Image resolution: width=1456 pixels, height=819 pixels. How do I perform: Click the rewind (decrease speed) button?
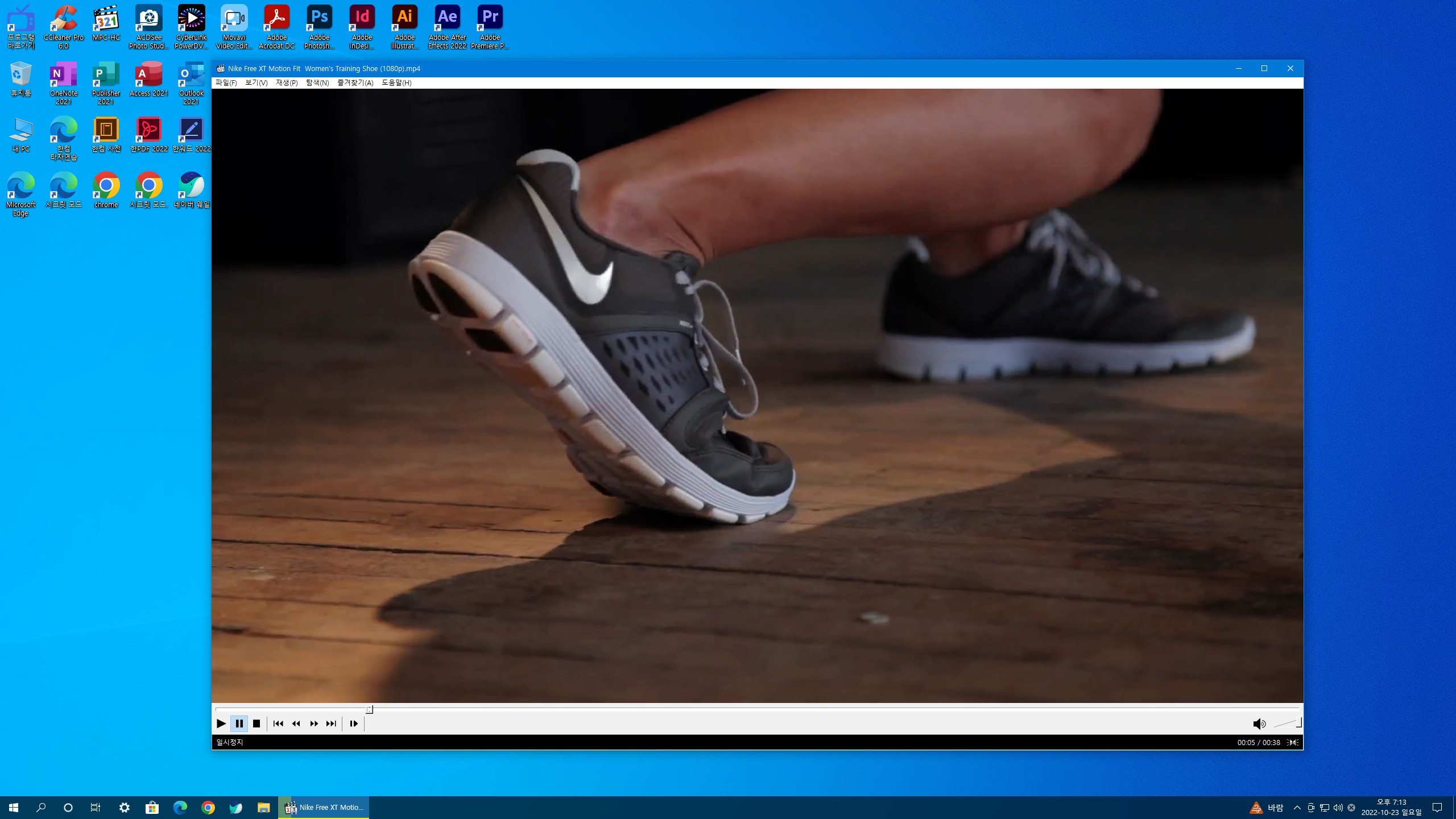296,723
